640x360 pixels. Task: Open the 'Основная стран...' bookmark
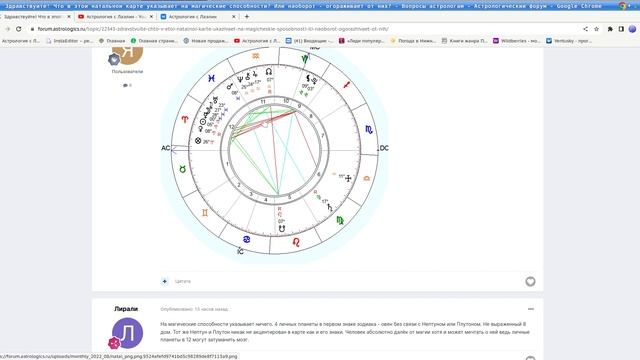[154, 41]
